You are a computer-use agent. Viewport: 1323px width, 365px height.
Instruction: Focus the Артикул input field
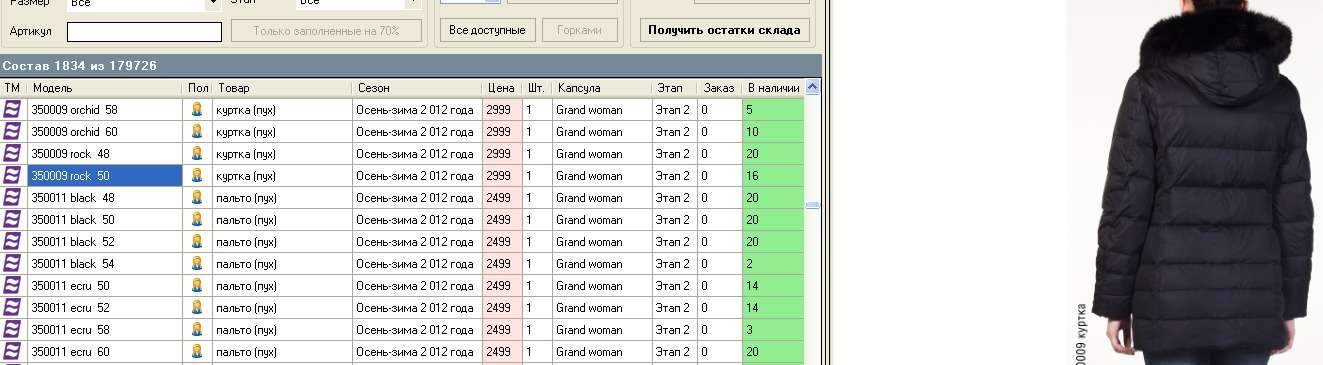(144, 32)
